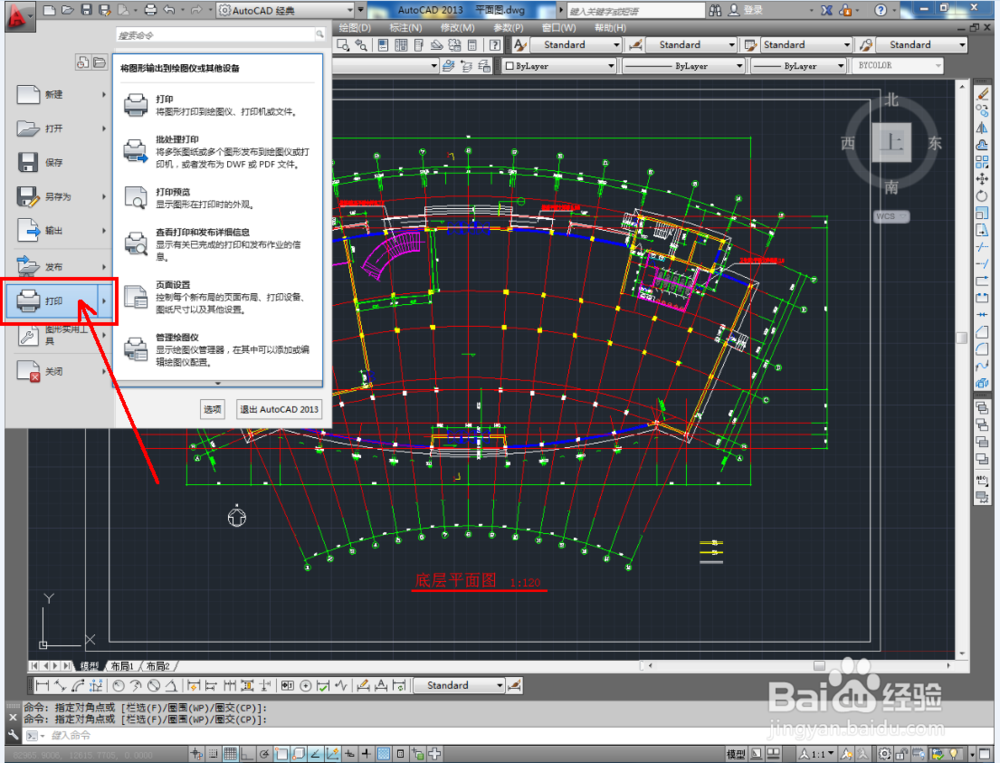Click the open documents folder icon in menu
The width and height of the screenshot is (1000, 763).
pos(99,62)
